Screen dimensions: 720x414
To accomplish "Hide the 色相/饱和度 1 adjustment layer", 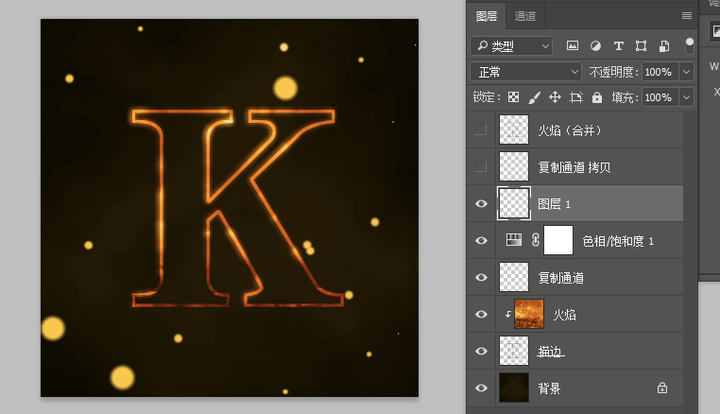I will pyautogui.click(x=481, y=240).
